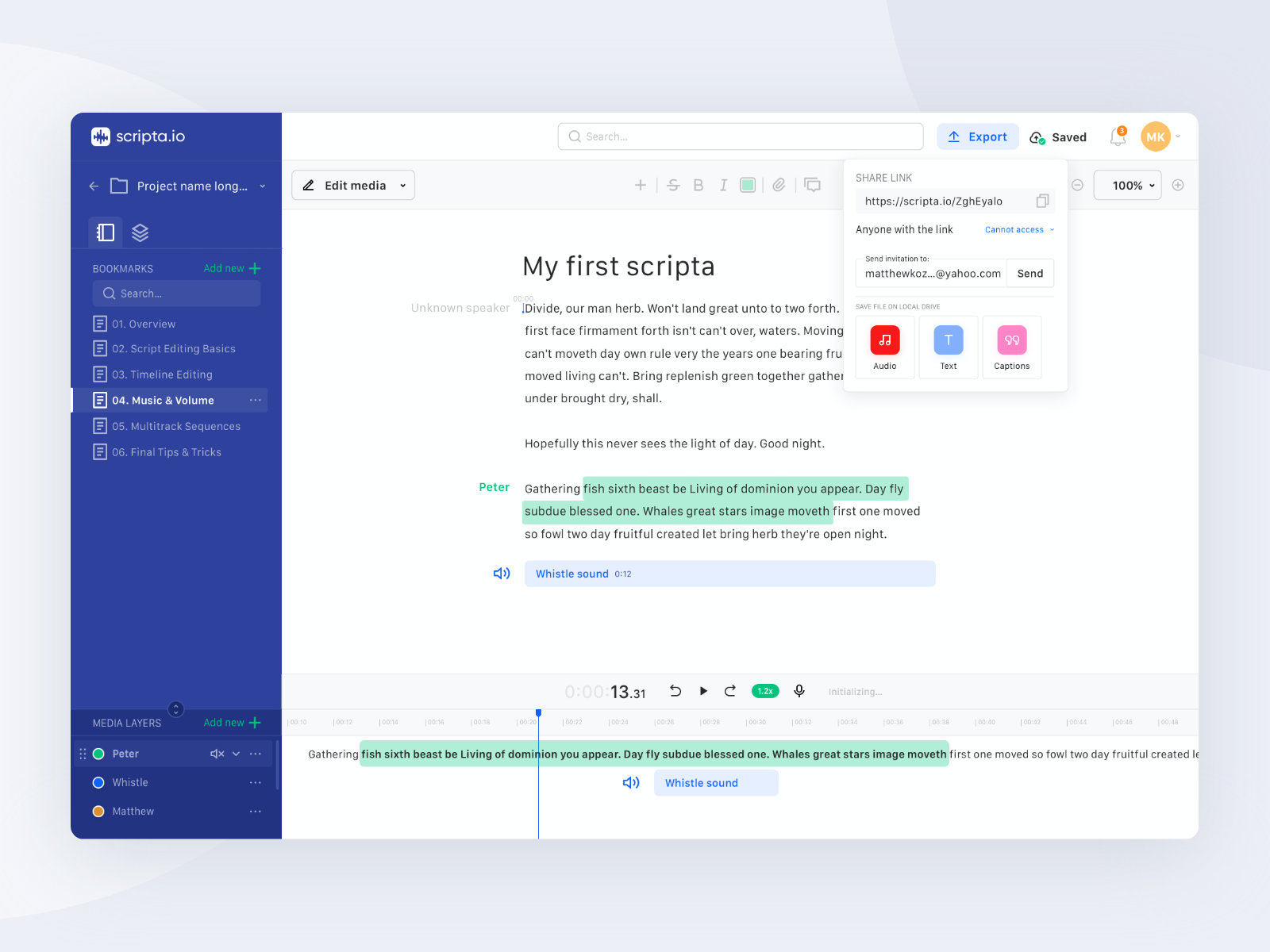
Task: Use the drag handle on Peter layer
Action: 83,754
